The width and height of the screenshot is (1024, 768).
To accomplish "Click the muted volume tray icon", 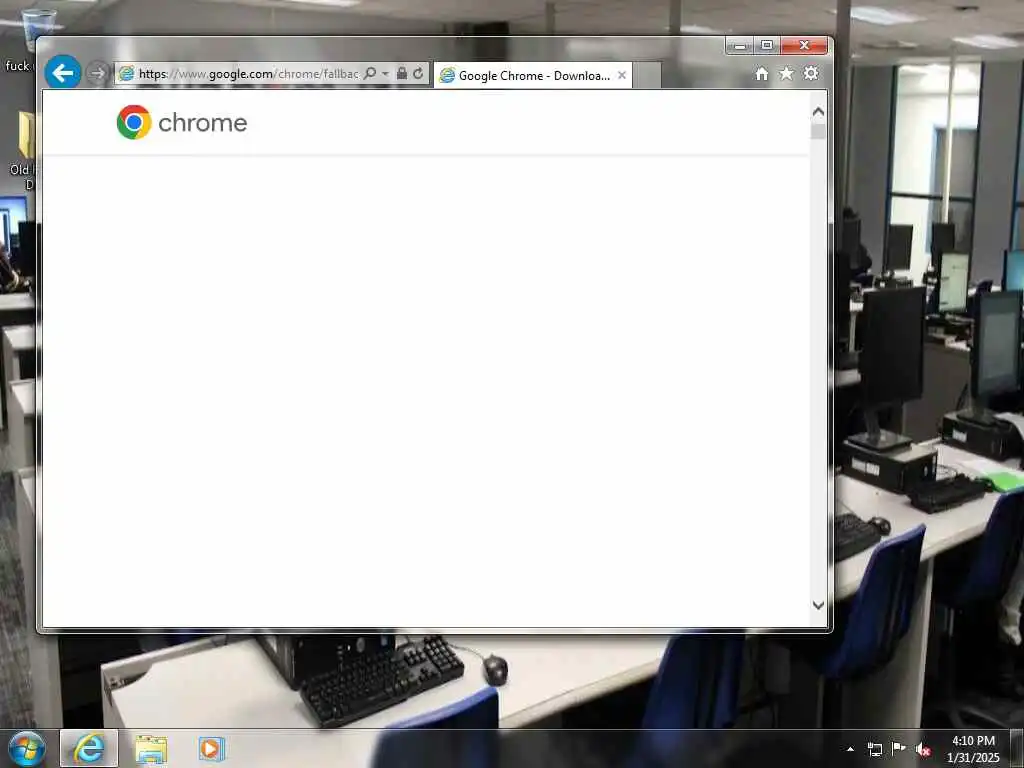I will click(x=923, y=750).
